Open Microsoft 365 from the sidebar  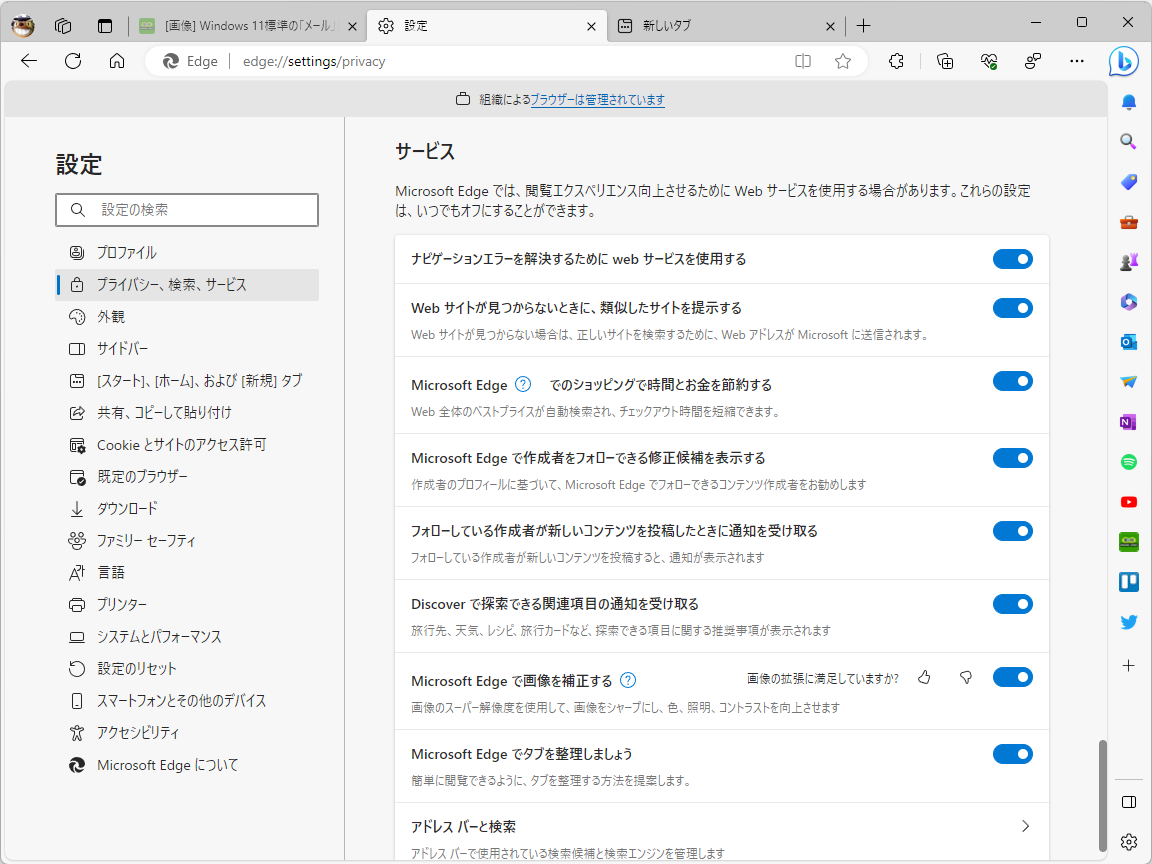[x=1128, y=301]
